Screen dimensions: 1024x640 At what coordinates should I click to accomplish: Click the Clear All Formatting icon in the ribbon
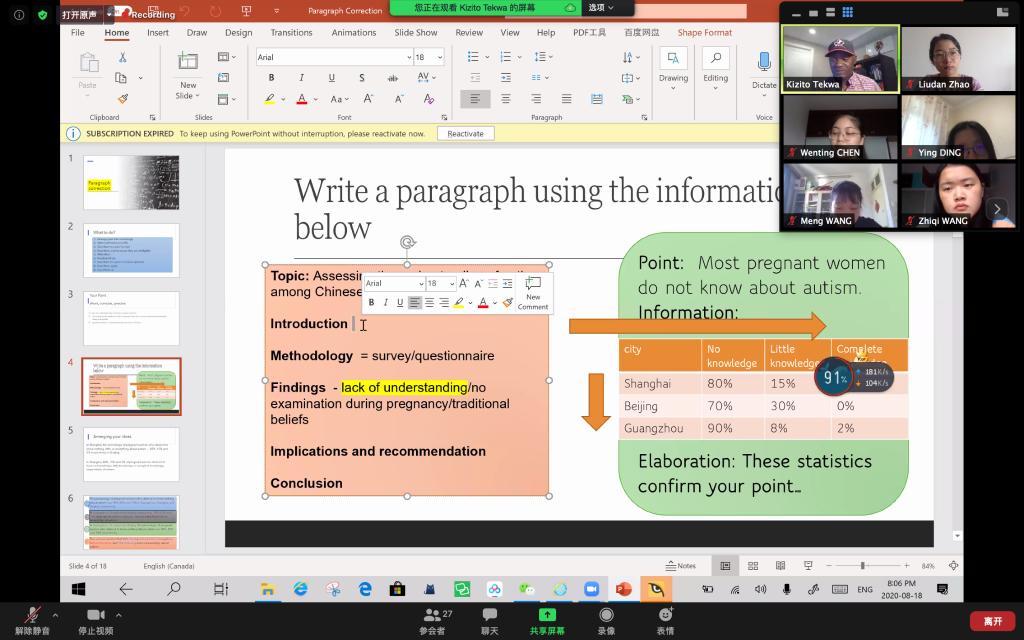coord(428,99)
